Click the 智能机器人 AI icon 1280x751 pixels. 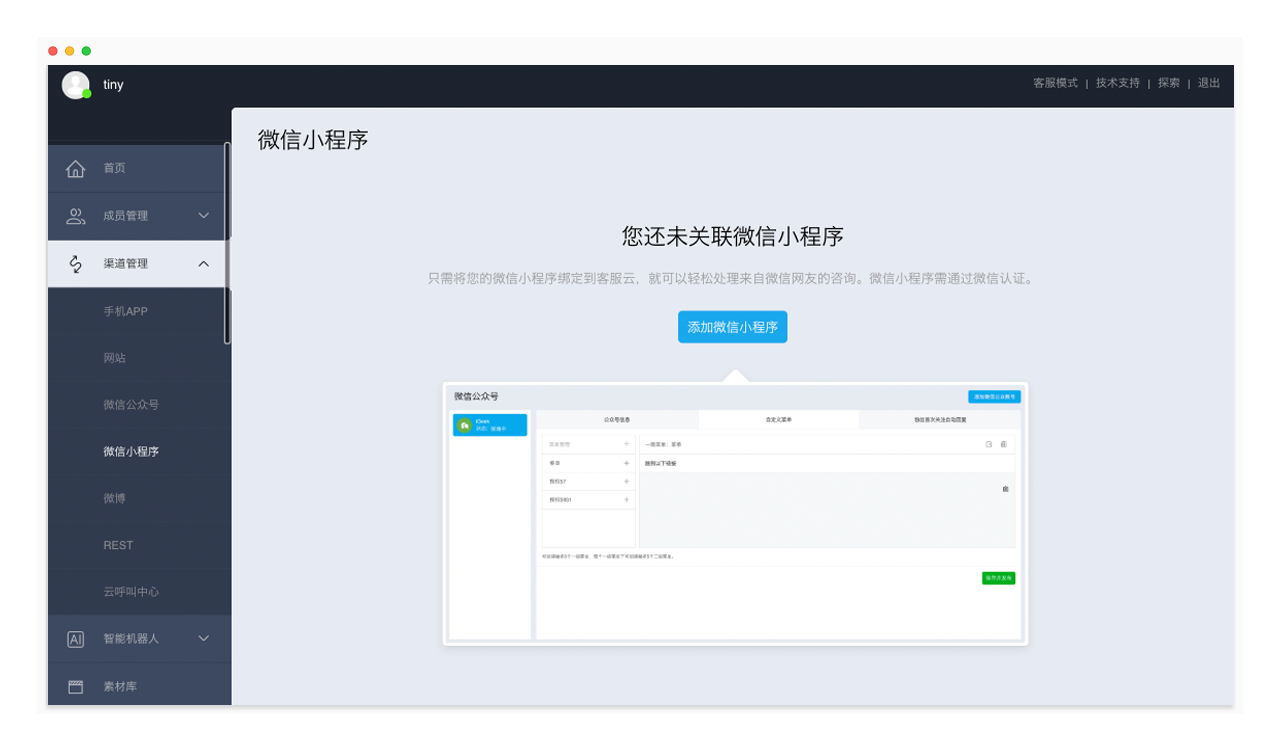[75, 639]
